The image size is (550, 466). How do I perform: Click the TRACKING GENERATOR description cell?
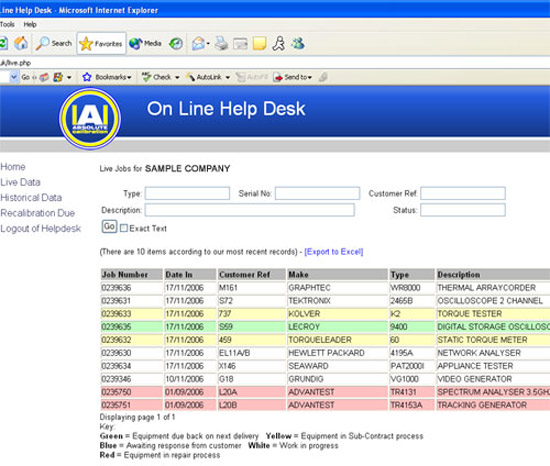(493, 405)
